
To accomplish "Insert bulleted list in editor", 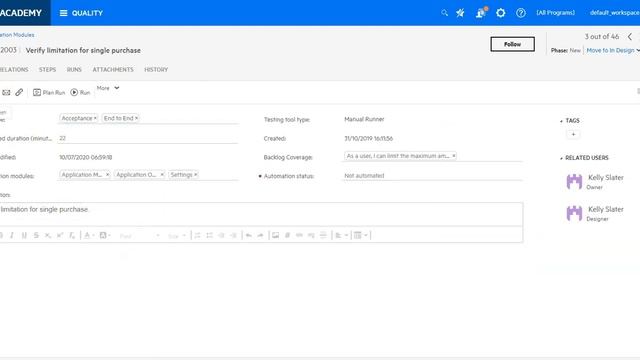I will (x=209, y=236).
